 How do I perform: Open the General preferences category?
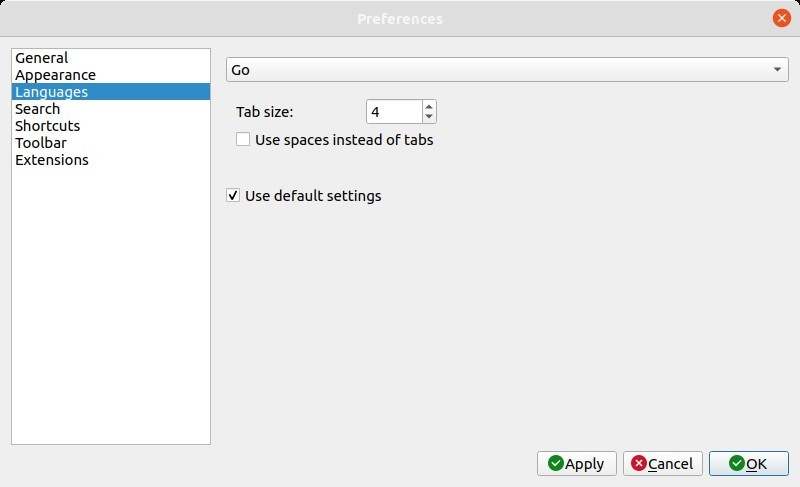coord(42,58)
